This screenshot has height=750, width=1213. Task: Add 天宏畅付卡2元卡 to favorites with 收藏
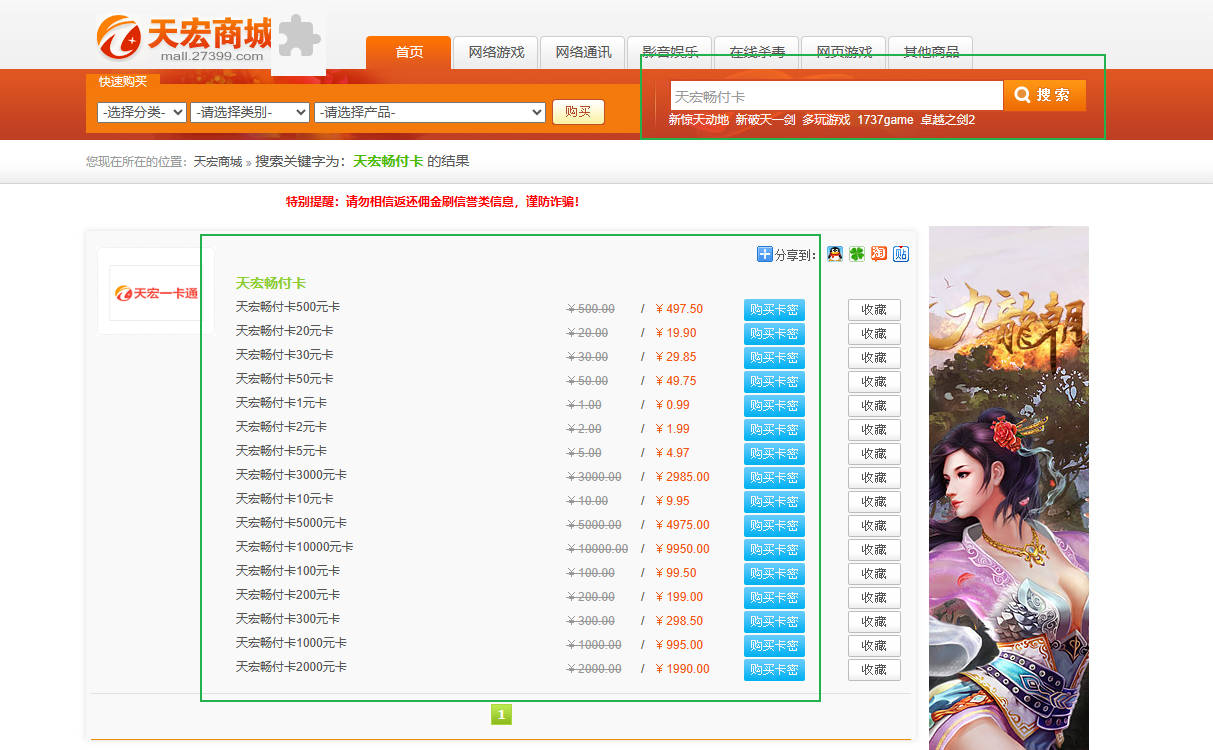(x=874, y=430)
